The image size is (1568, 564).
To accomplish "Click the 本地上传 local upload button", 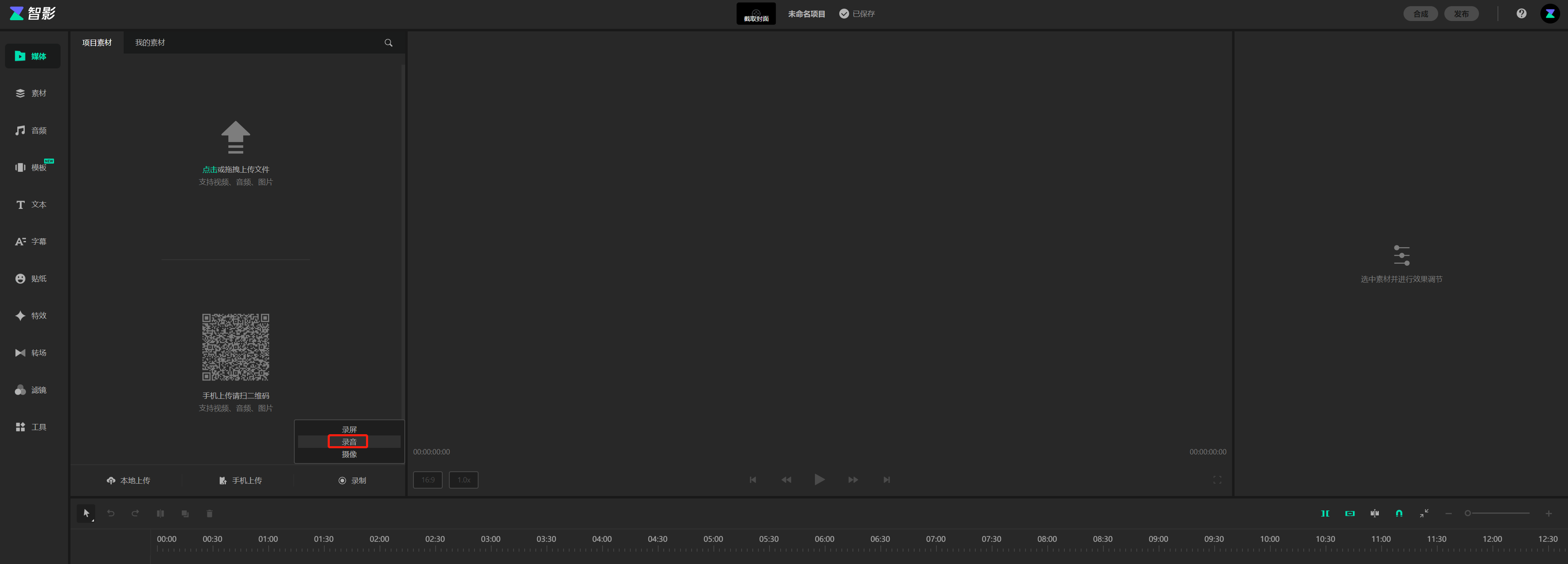I will pyautogui.click(x=129, y=481).
